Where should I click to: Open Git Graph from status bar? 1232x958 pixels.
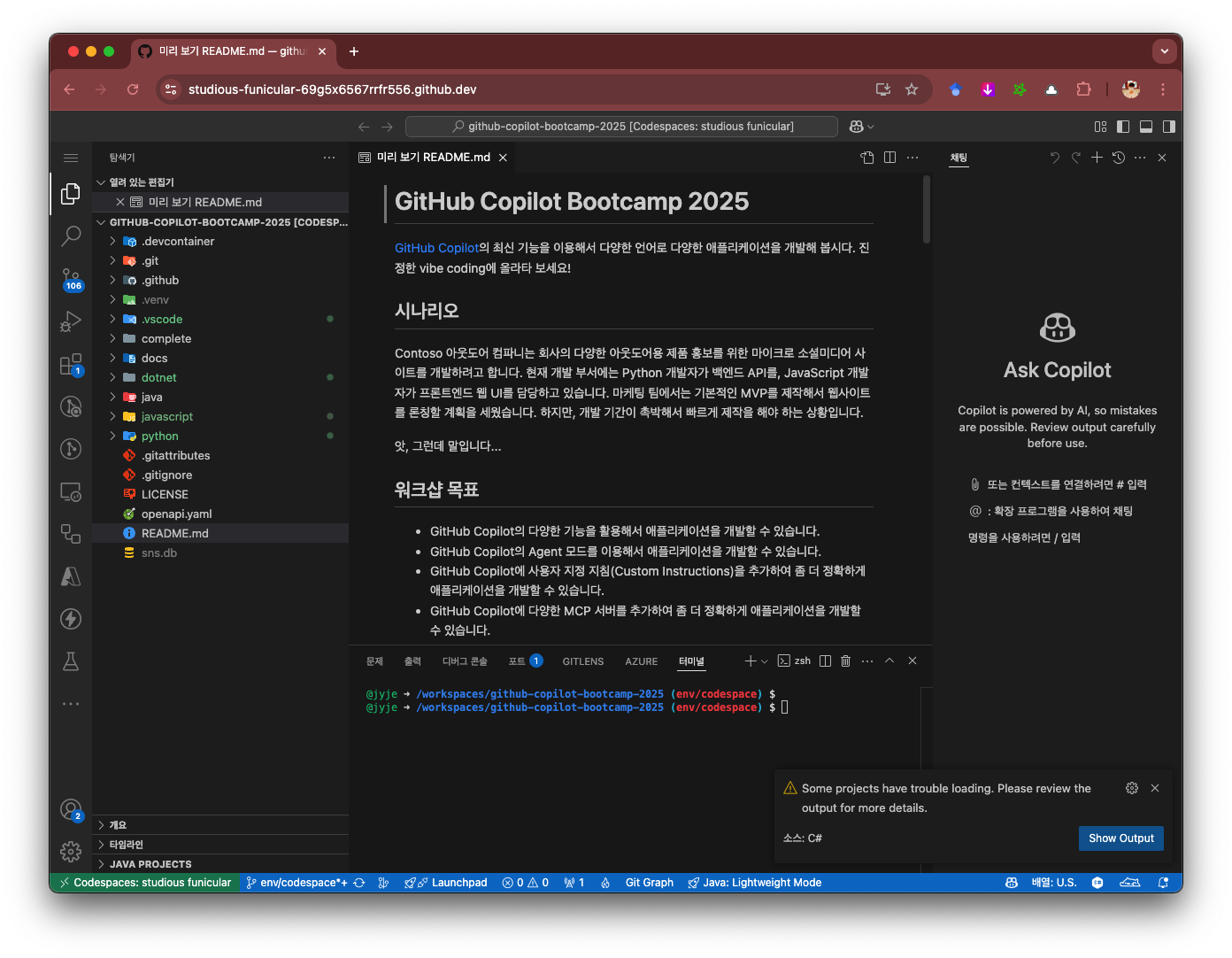point(650,883)
